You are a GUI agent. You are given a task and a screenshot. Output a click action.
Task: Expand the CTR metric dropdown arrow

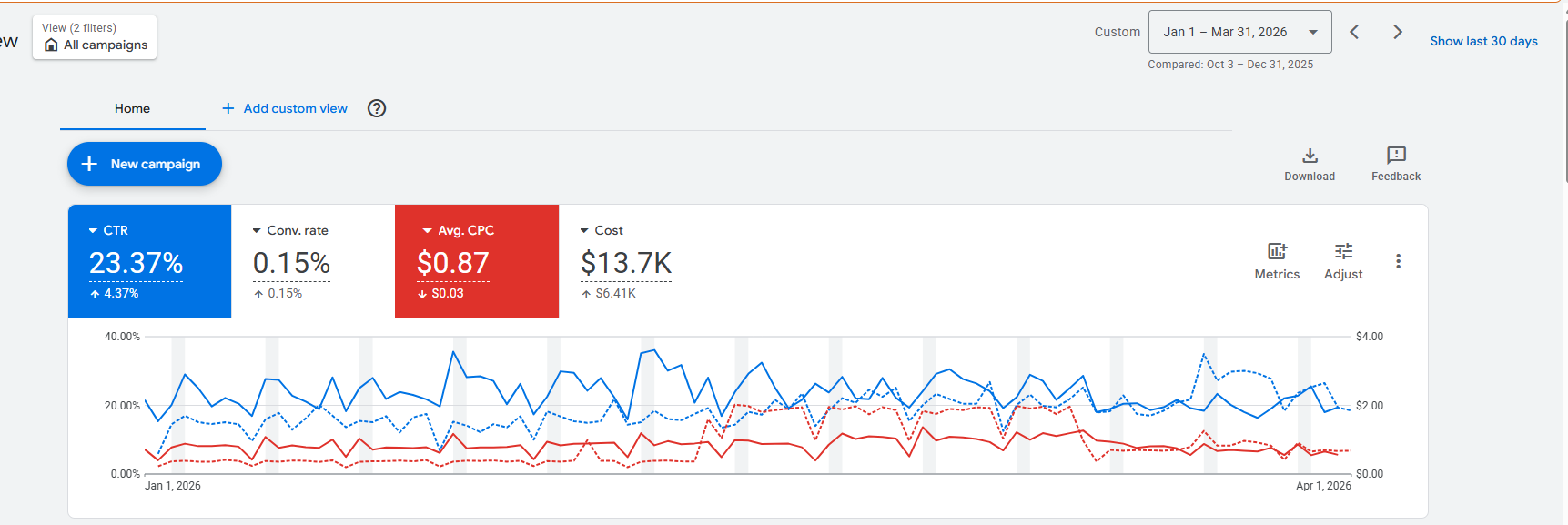point(93,231)
